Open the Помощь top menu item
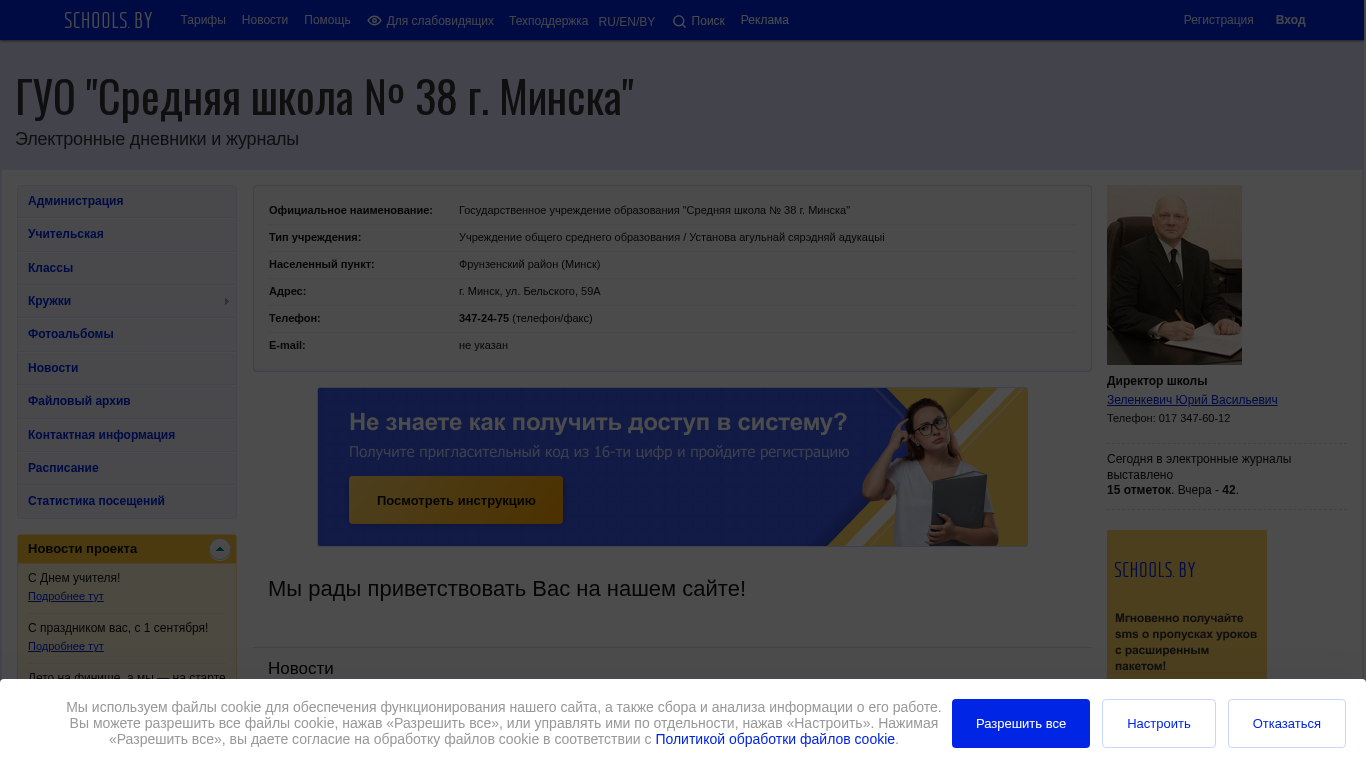Screen dimensions: 1366x768 327,20
